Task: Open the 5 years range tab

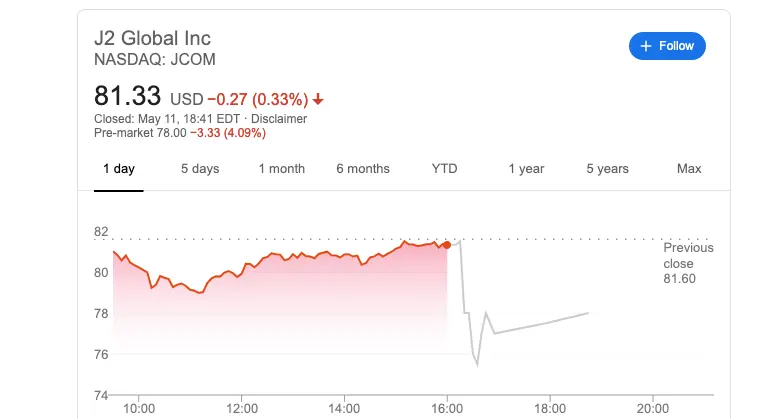Action: 607,168
